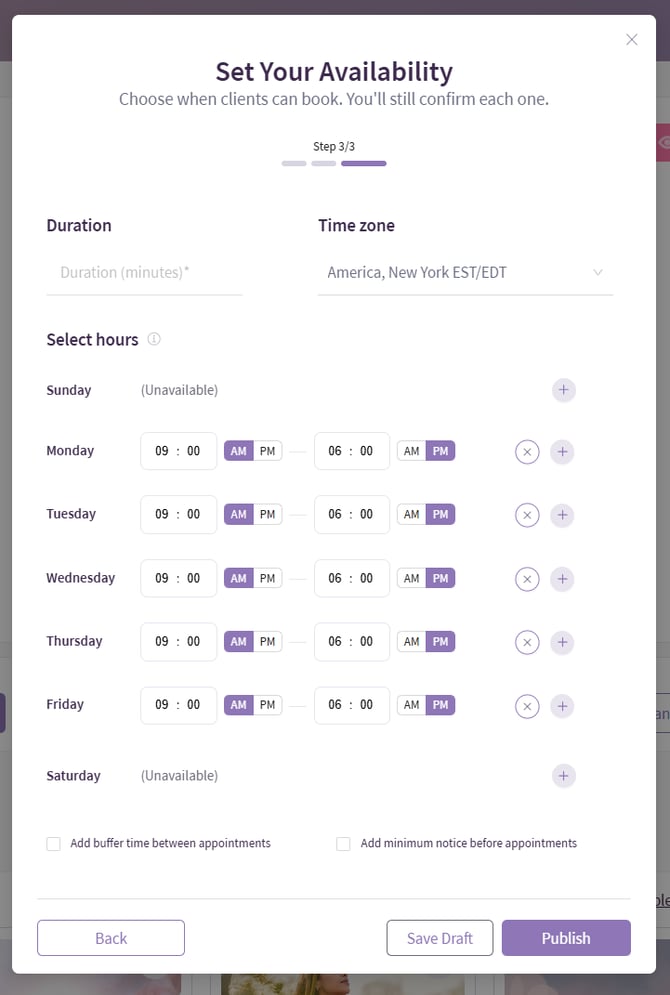Add another time slot for Tuesday
Image resolution: width=670 pixels, height=995 pixels.
(563, 515)
